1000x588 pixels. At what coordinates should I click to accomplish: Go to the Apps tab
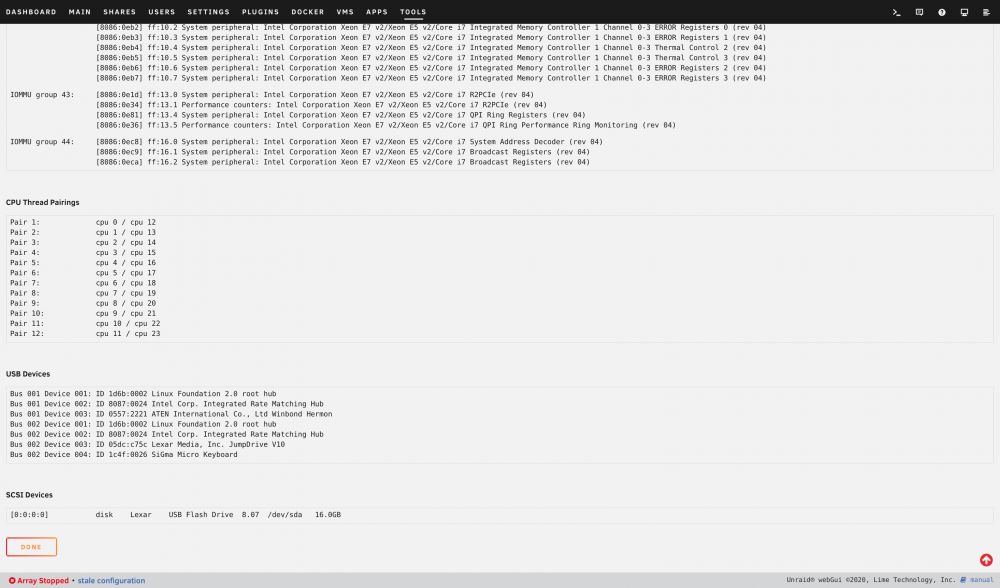tap(377, 11)
